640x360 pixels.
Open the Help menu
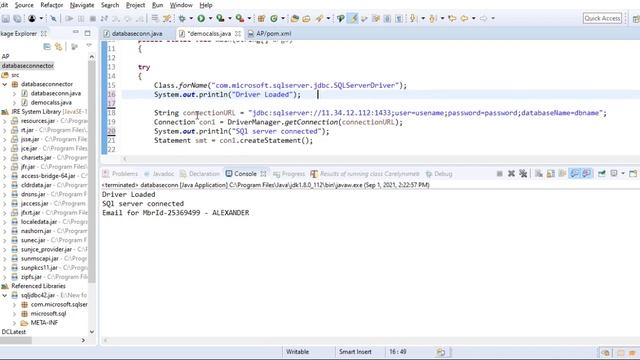coord(206,5)
